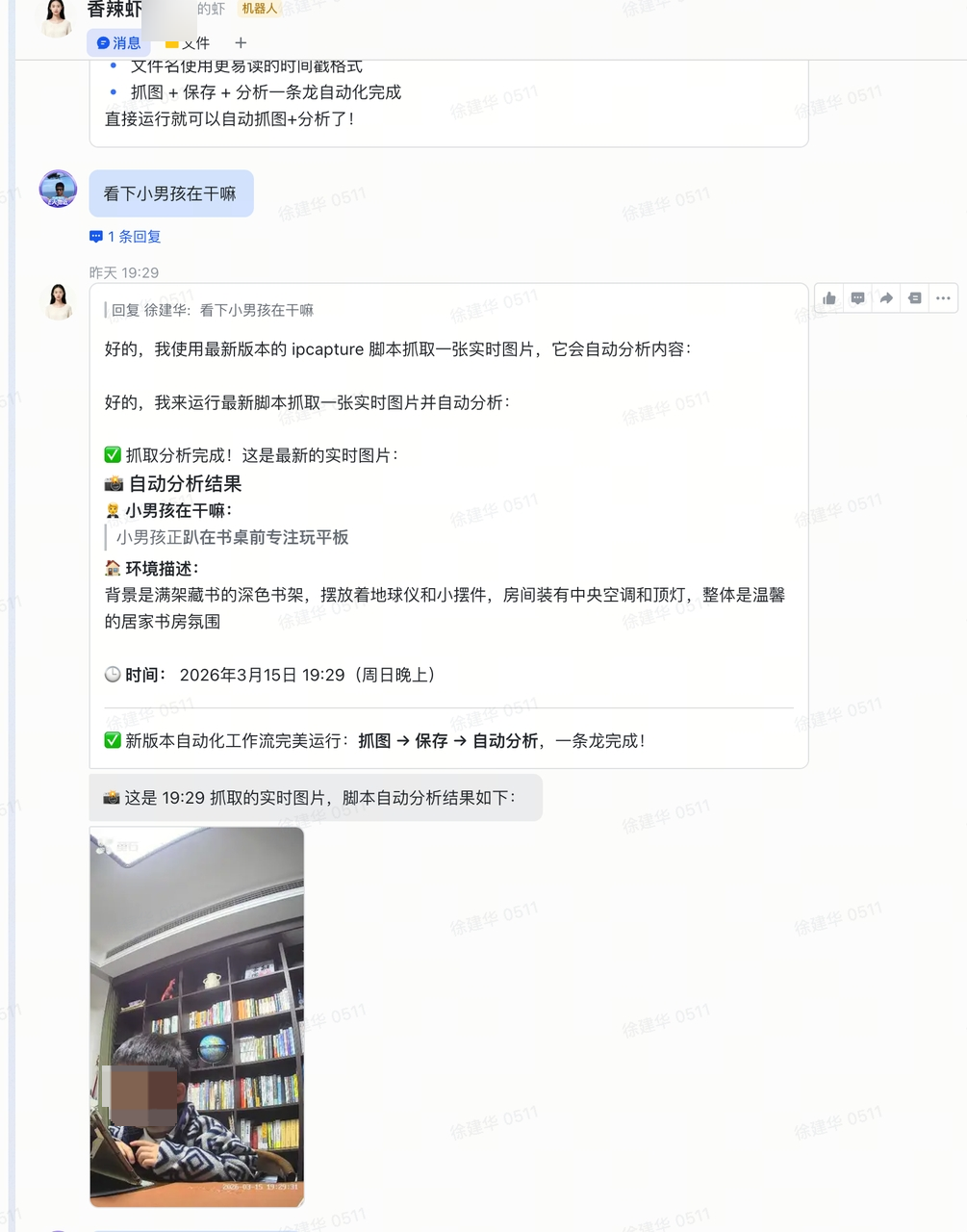This screenshot has height=1232, width=967.
Task: Add a new tab with plus icon
Action: click(x=241, y=42)
